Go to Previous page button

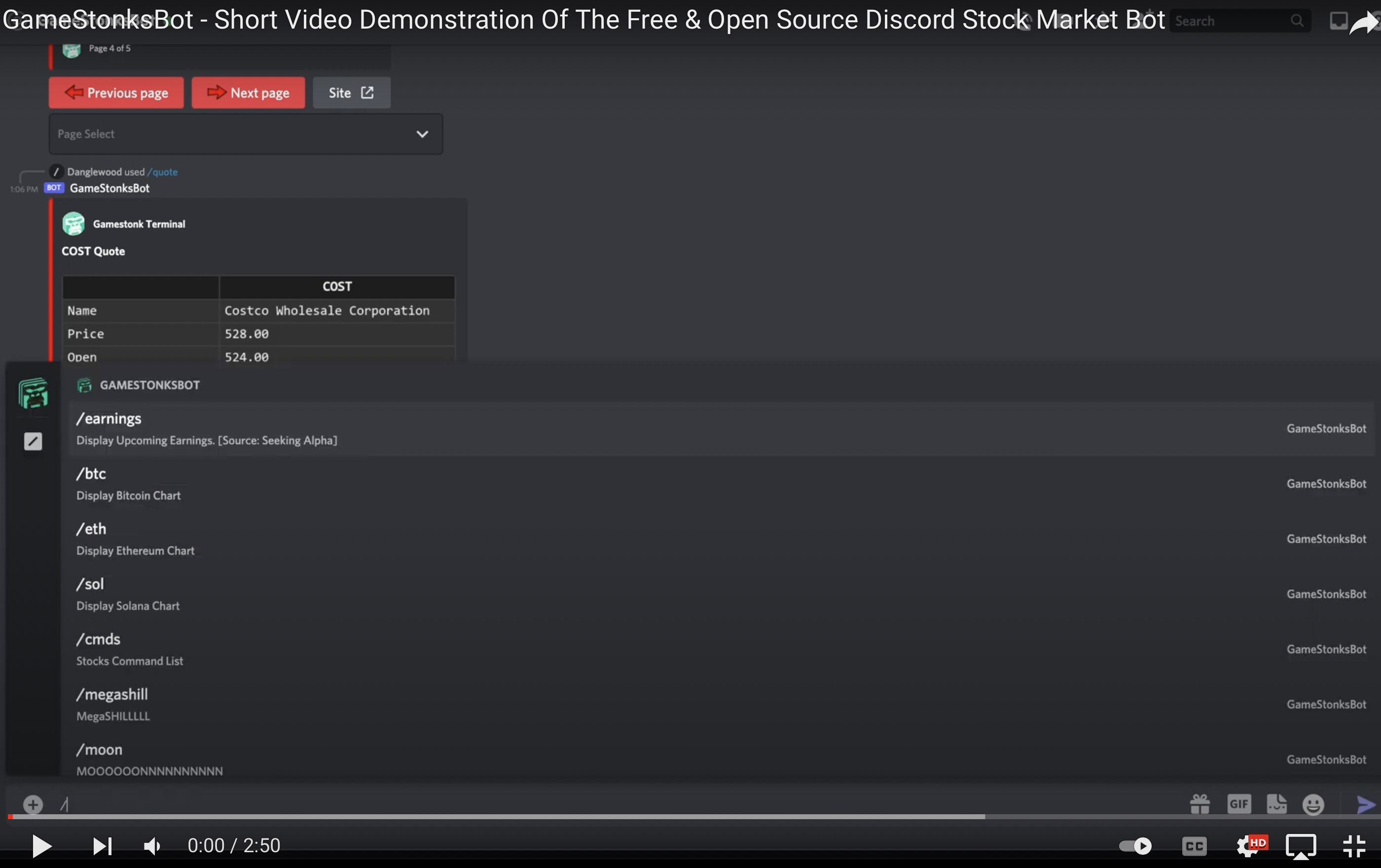[116, 93]
